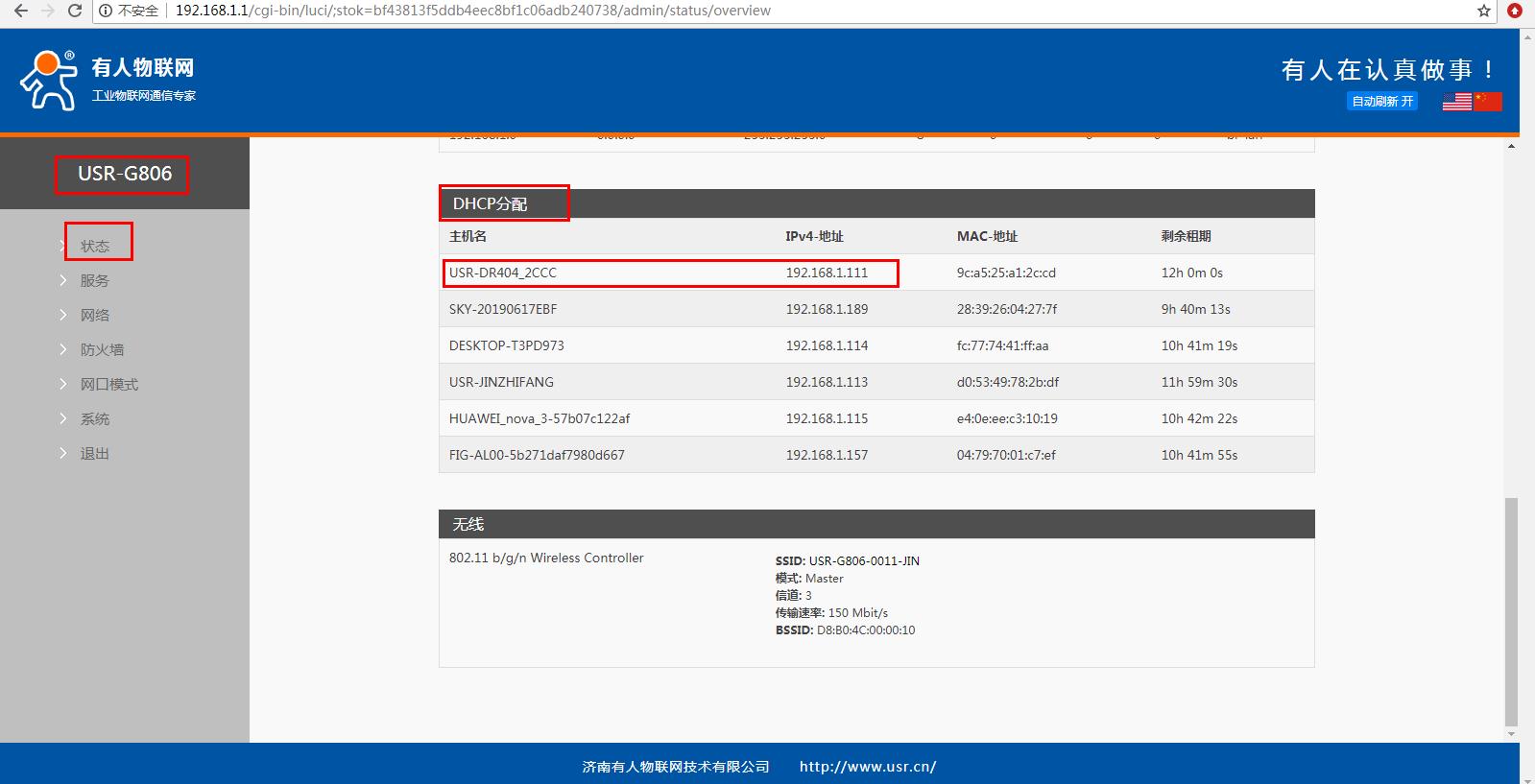
Task: Click 退出 to log out
Action: pyautogui.click(x=94, y=453)
